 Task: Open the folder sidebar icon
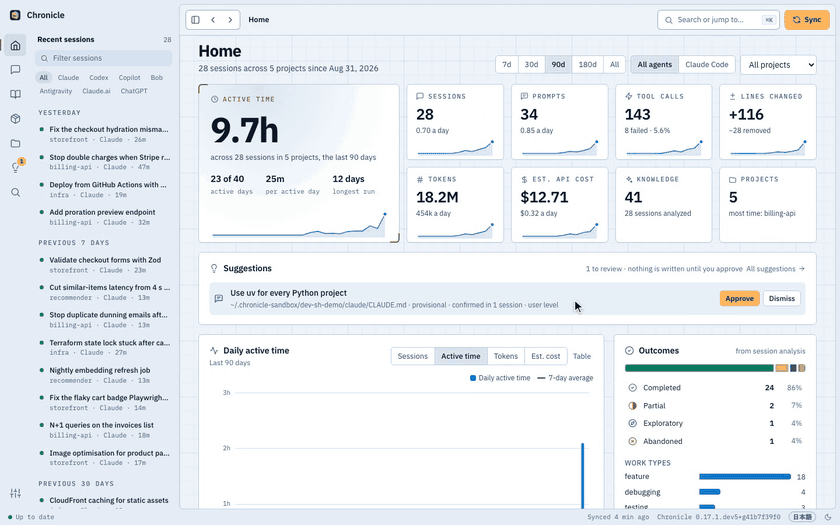[16, 144]
